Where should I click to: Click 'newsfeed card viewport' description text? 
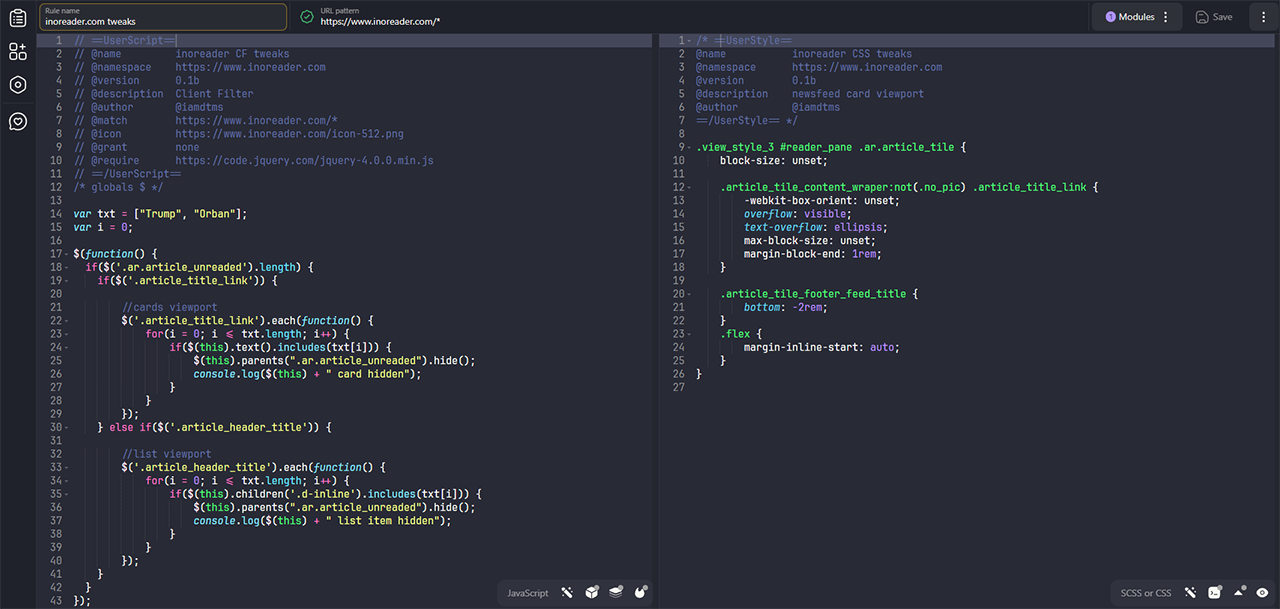pyautogui.click(x=858, y=94)
